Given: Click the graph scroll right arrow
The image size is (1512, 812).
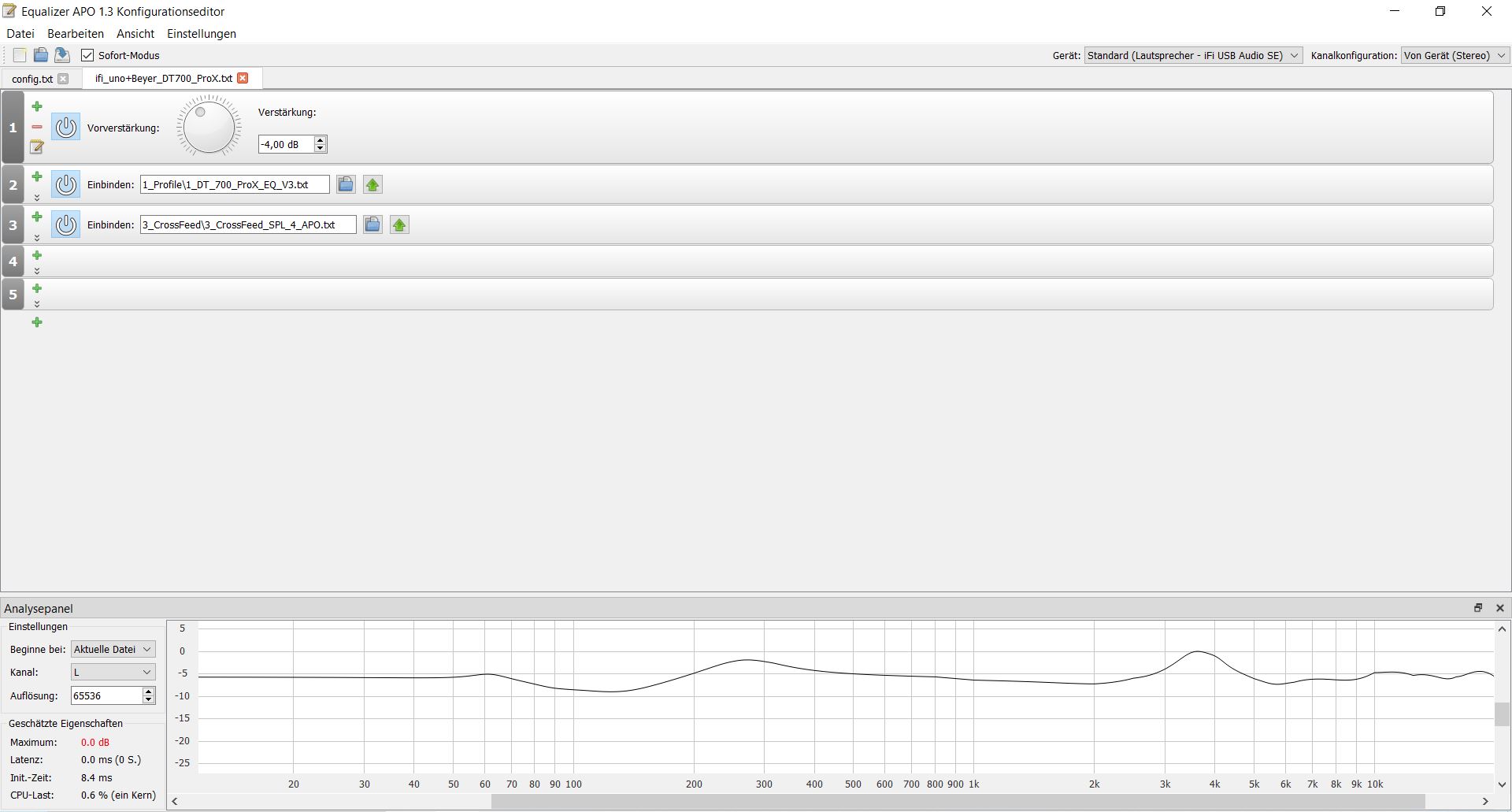Looking at the screenshot, I should (1486, 802).
